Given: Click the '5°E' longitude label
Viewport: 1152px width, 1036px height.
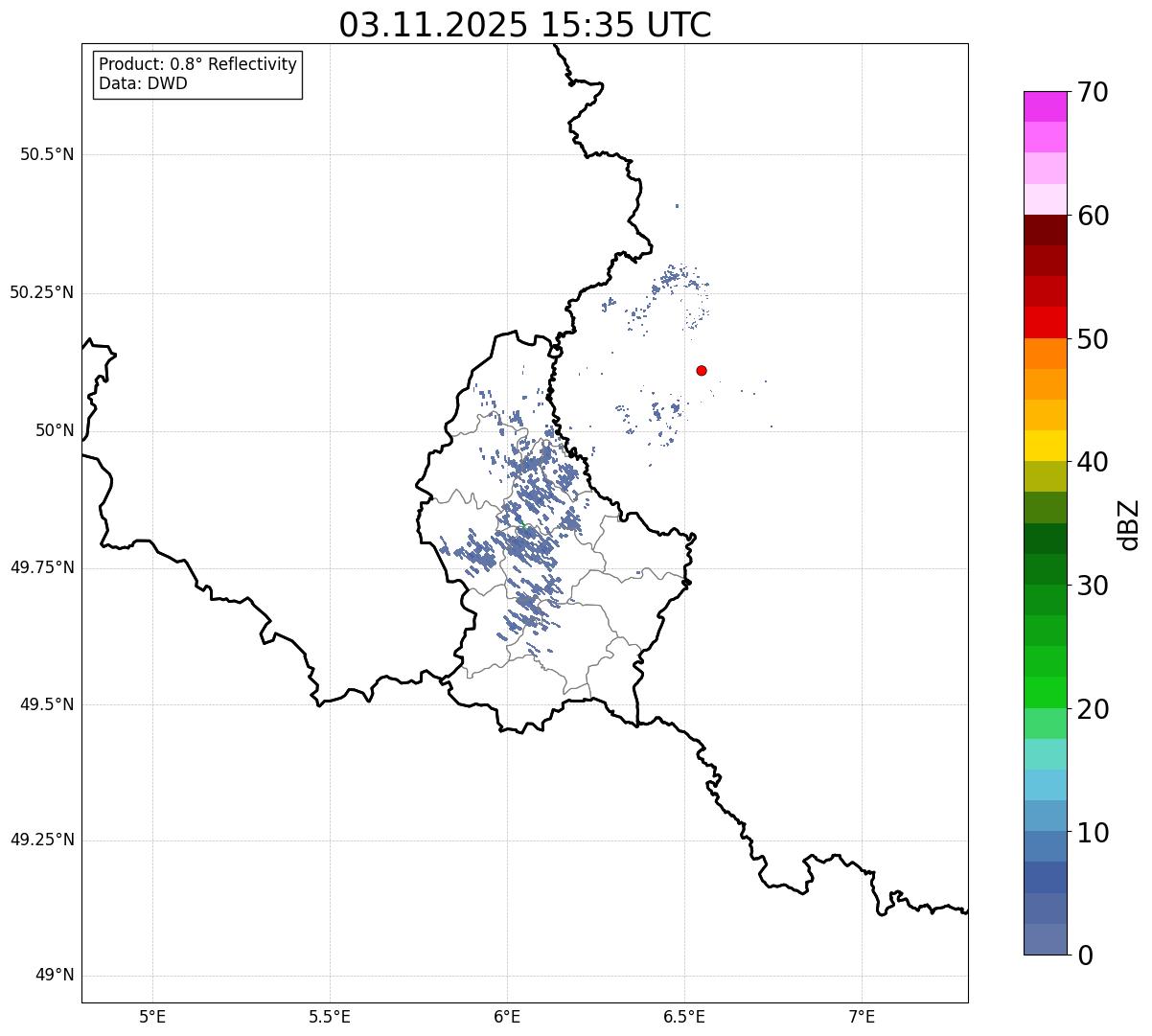Looking at the screenshot, I should (152, 1017).
